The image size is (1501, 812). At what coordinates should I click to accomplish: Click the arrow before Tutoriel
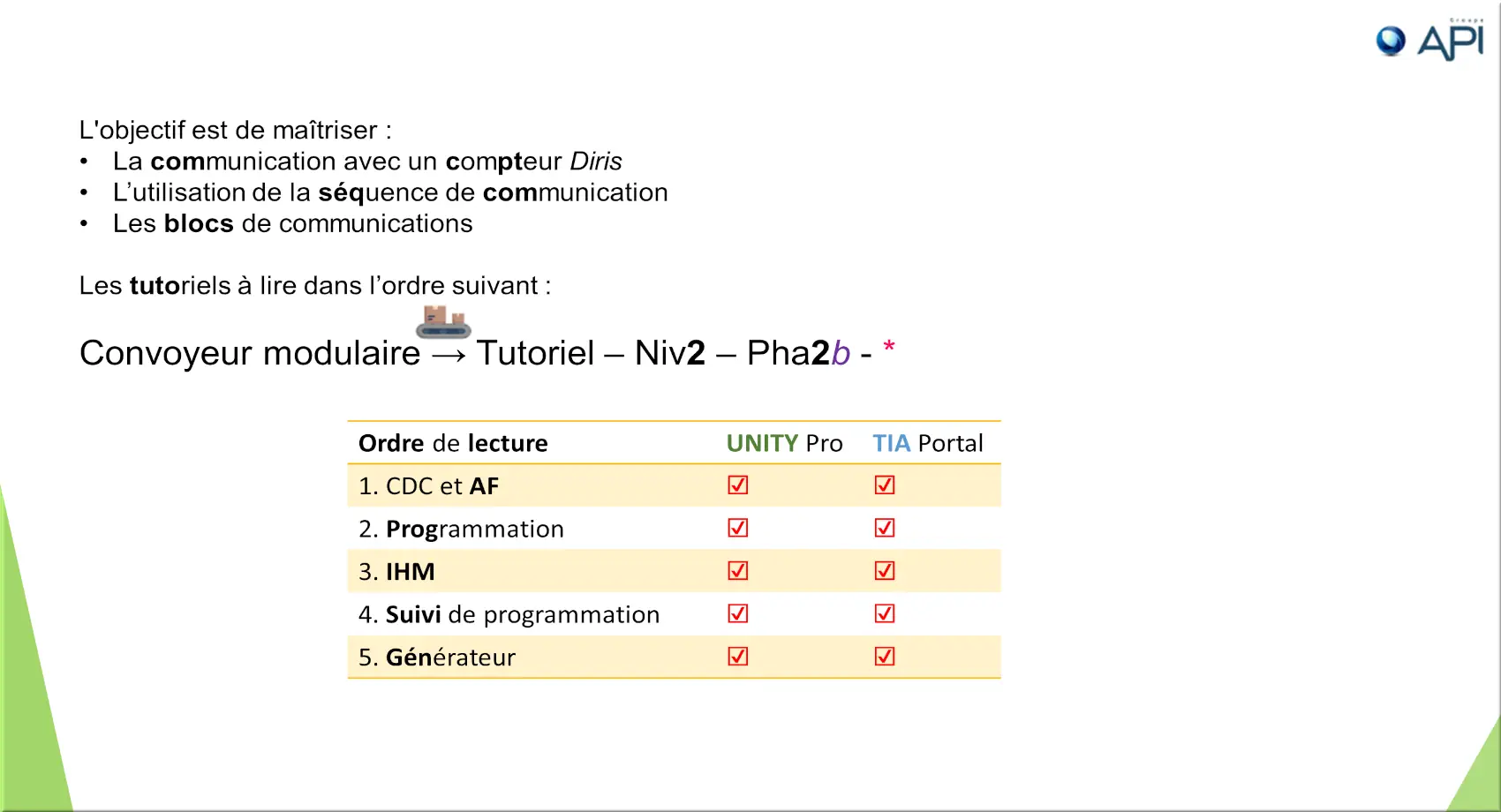point(449,355)
